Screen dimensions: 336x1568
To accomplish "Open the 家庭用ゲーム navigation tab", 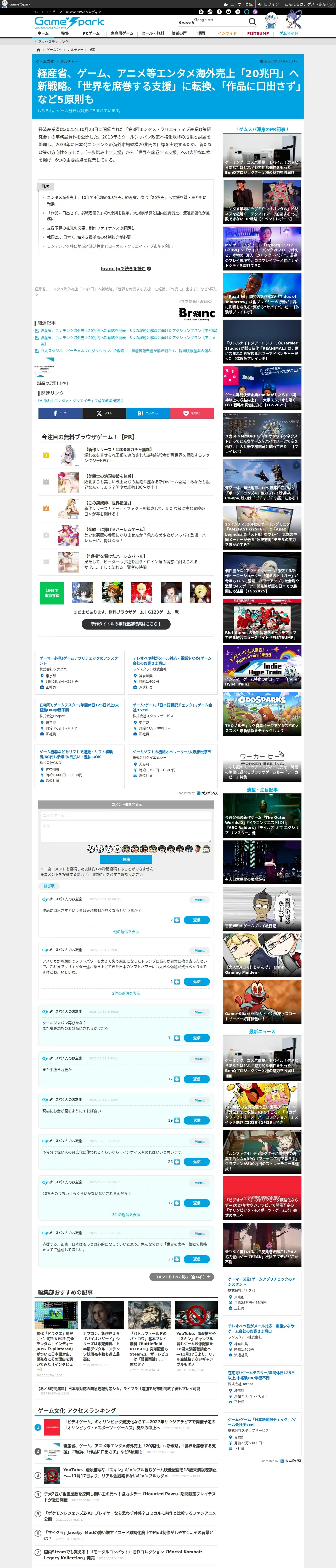I will pyautogui.click(x=122, y=33).
